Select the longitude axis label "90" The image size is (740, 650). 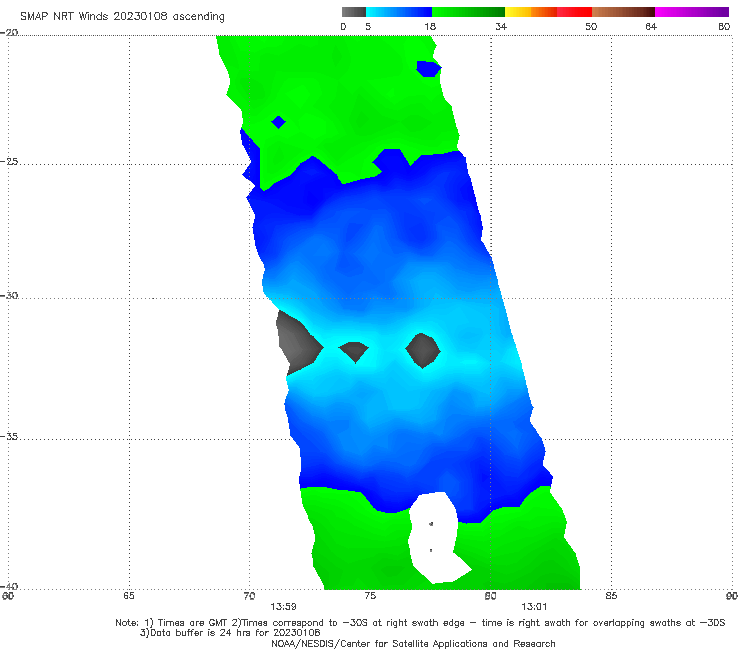click(732, 596)
